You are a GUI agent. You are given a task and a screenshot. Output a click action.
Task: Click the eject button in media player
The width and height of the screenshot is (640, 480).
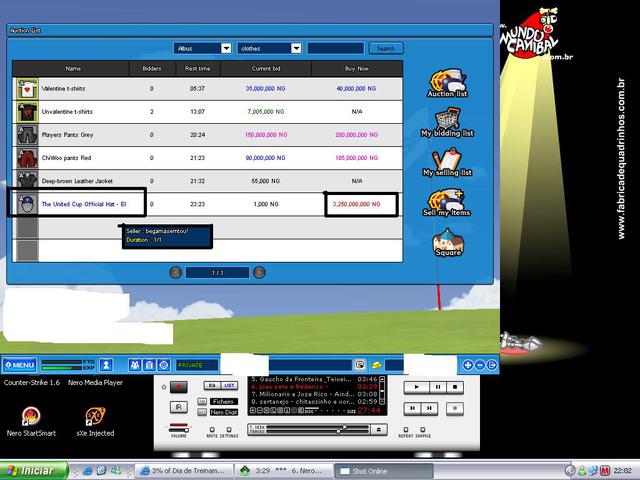point(379,429)
